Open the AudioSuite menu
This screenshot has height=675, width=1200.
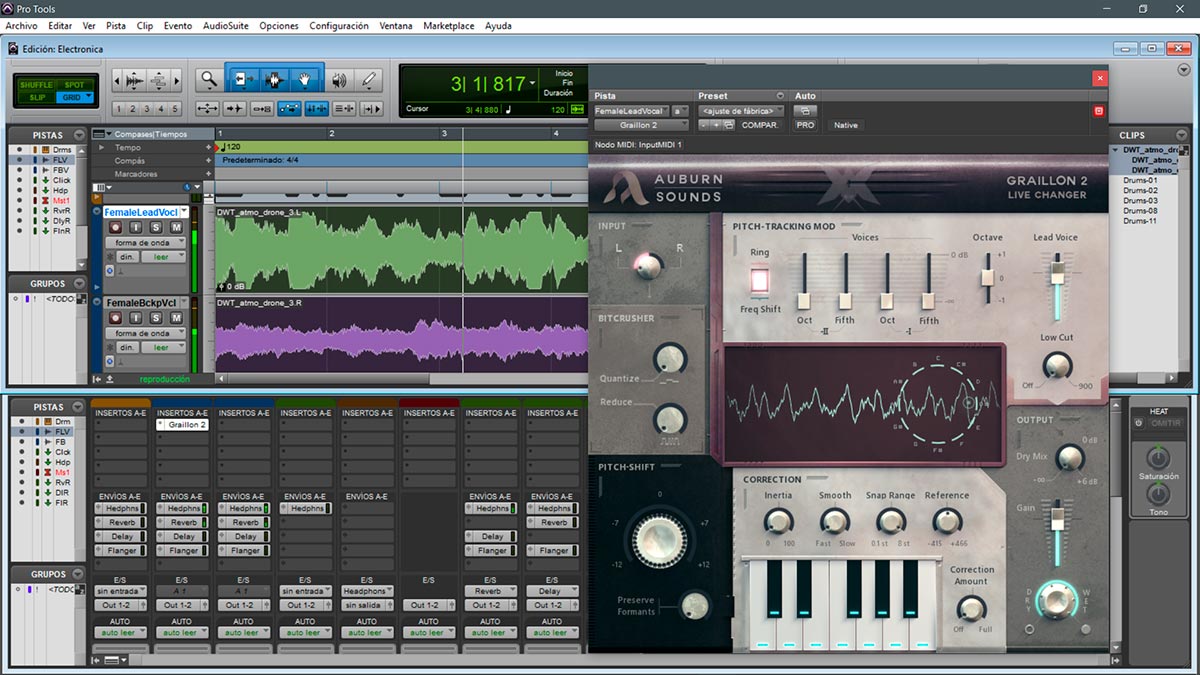(226, 26)
